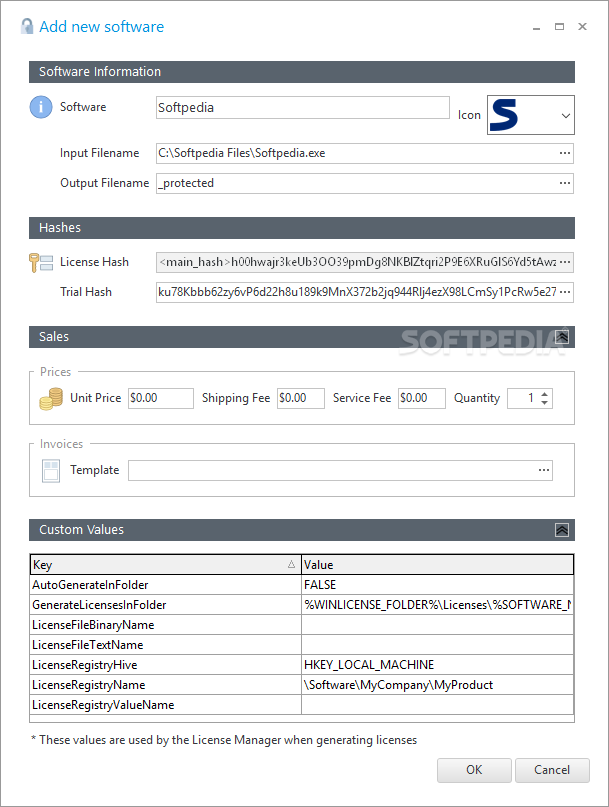Confirm with the OK button
609x807 pixels.
point(474,770)
